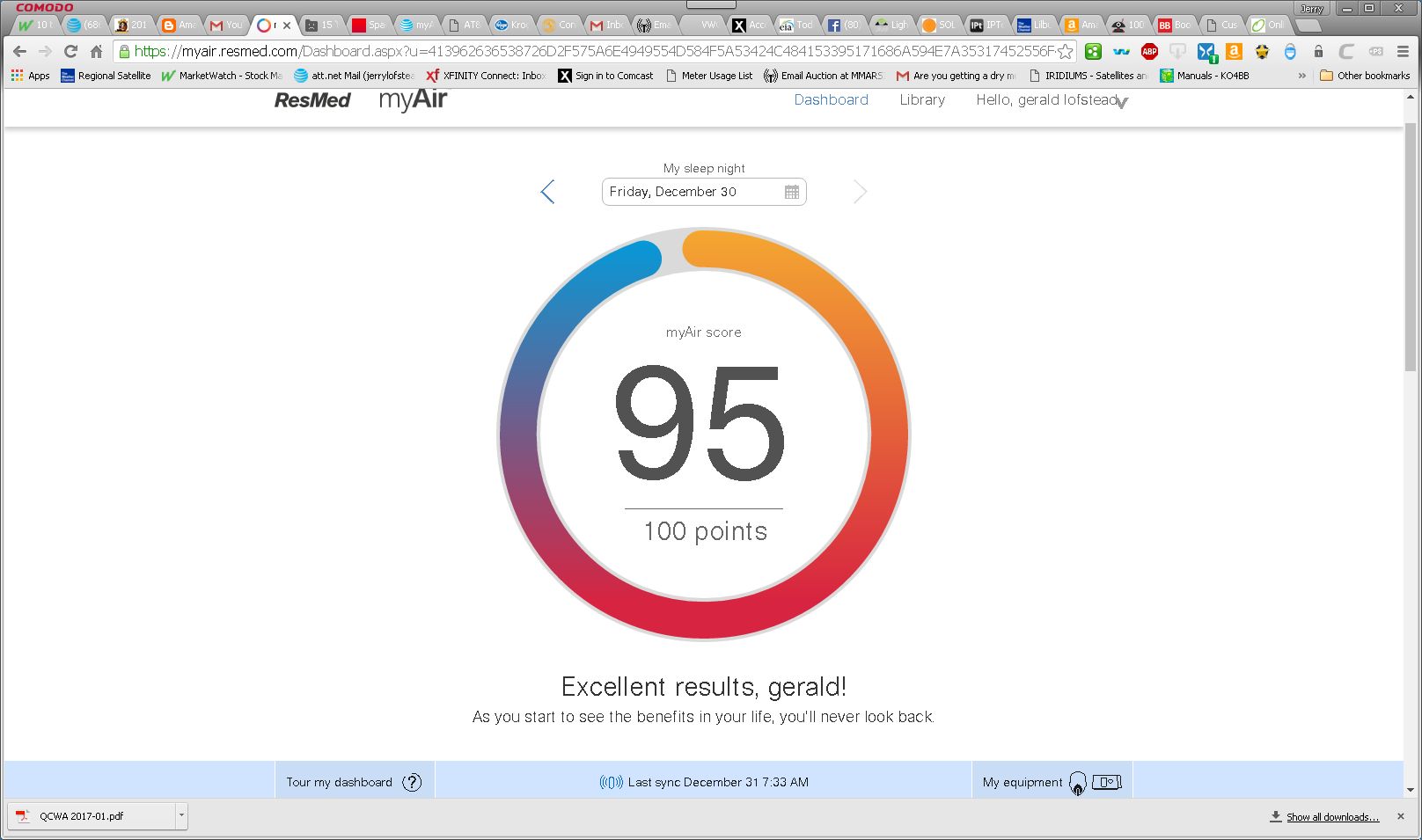Click the green dice extension icon
This screenshot has height=840, width=1422.
[x=1093, y=51]
